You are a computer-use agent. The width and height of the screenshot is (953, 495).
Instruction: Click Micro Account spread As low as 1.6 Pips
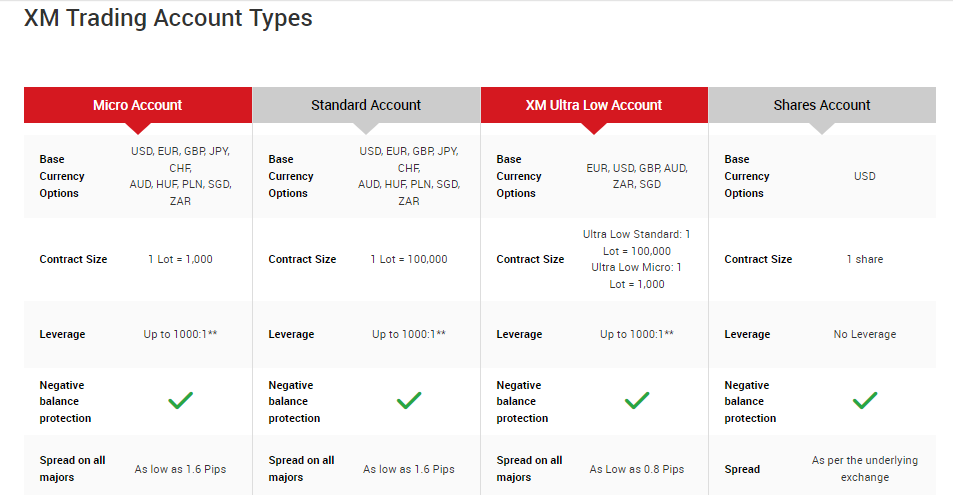tap(181, 469)
